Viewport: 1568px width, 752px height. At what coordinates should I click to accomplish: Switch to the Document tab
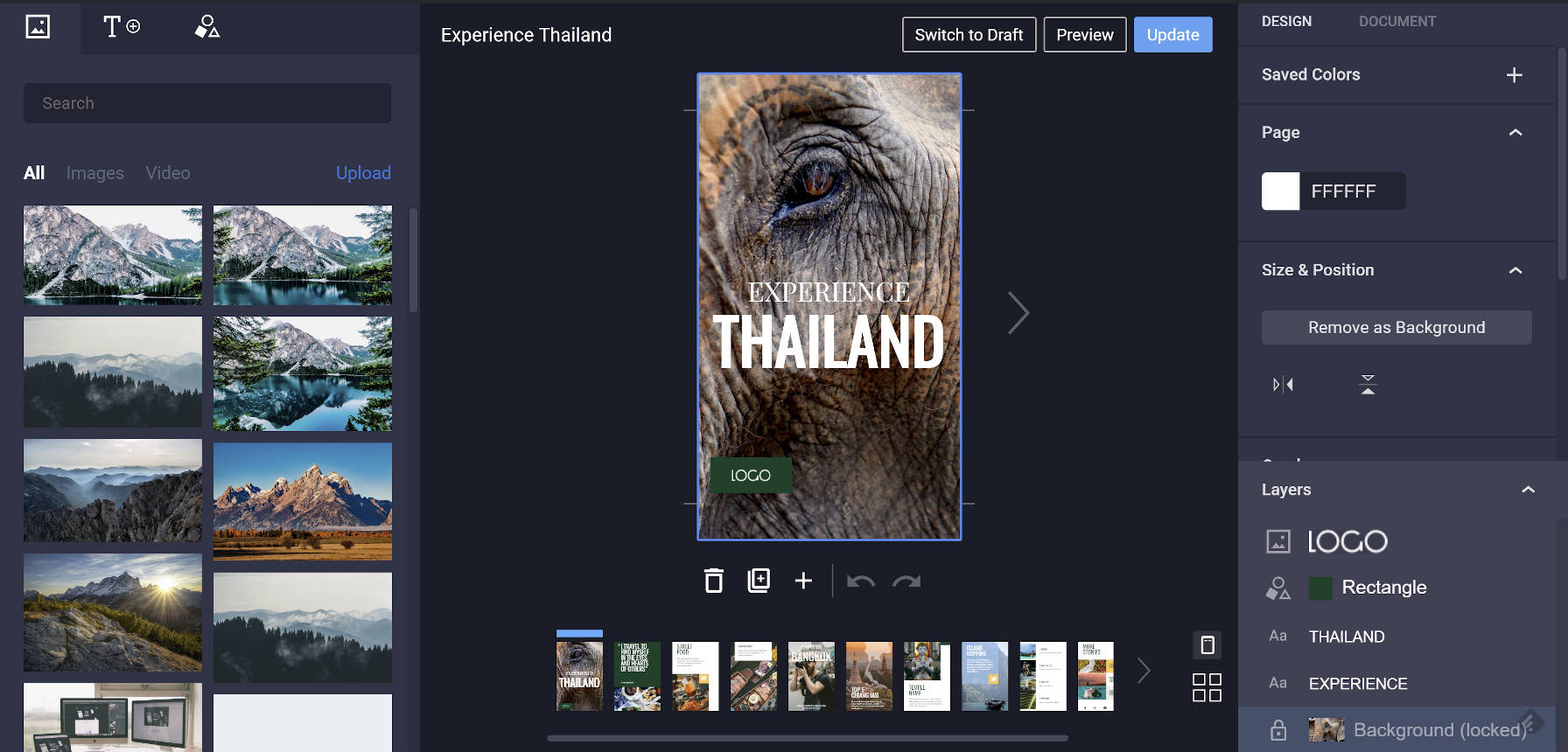tap(1396, 21)
